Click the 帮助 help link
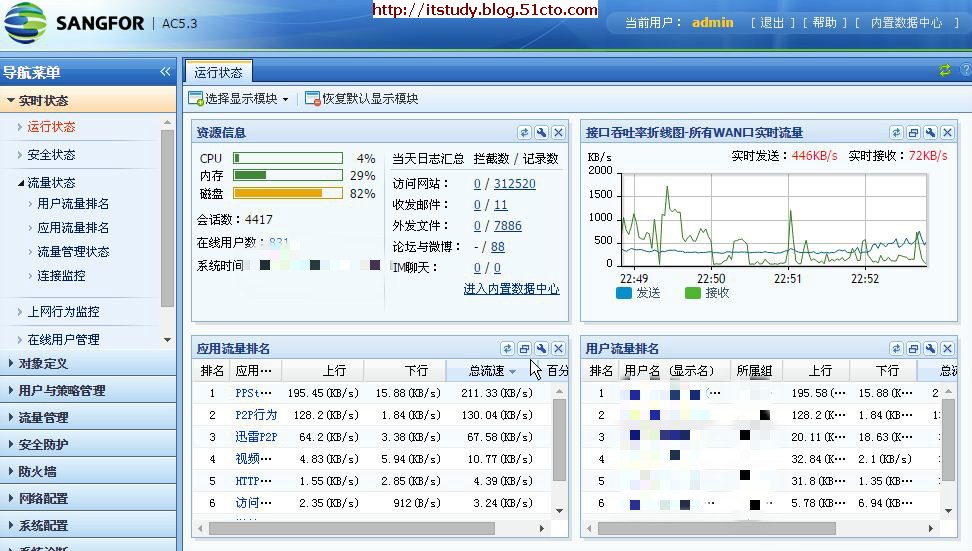Image resolution: width=972 pixels, height=551 pixels. coord(824,23)
